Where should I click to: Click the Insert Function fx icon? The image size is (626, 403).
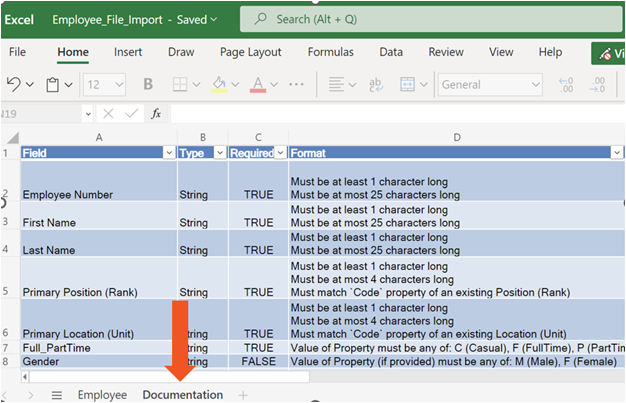(156, 114)
